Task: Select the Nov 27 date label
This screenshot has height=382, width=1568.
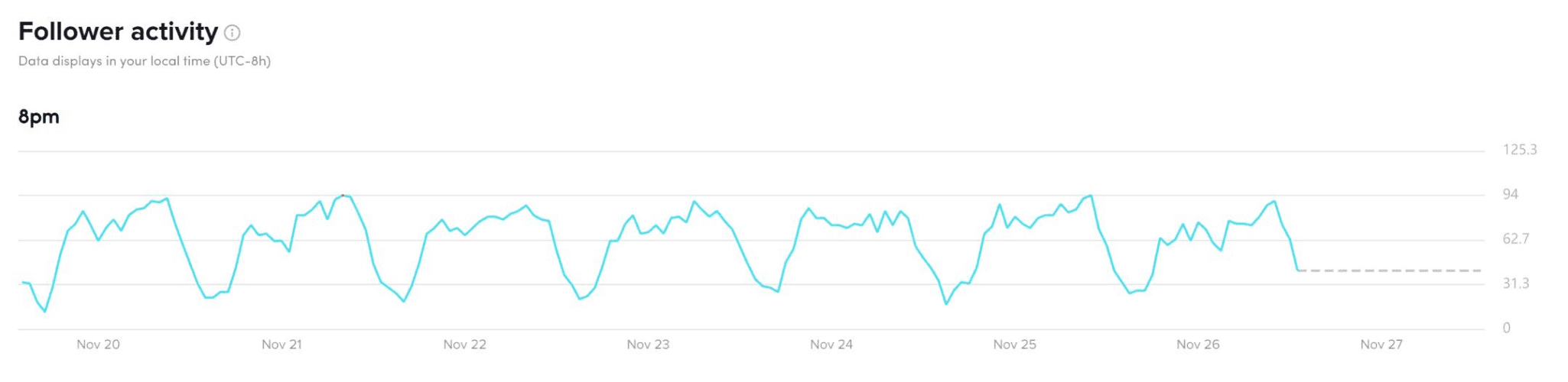Action: [1381, 345]
